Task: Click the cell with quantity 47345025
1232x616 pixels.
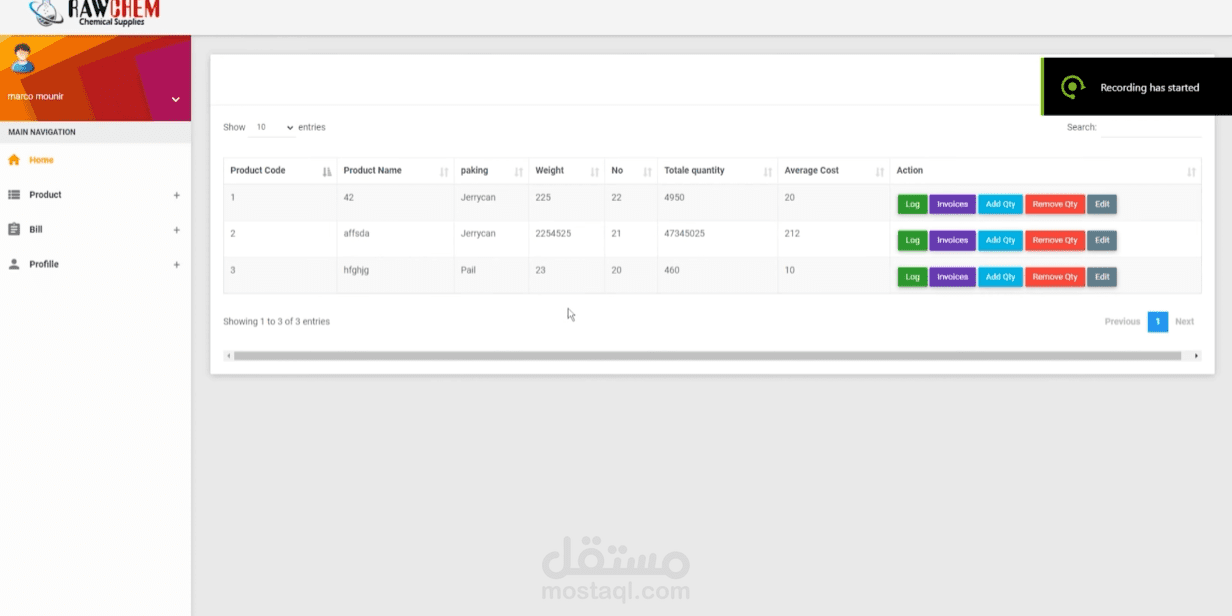Action: 717,240
